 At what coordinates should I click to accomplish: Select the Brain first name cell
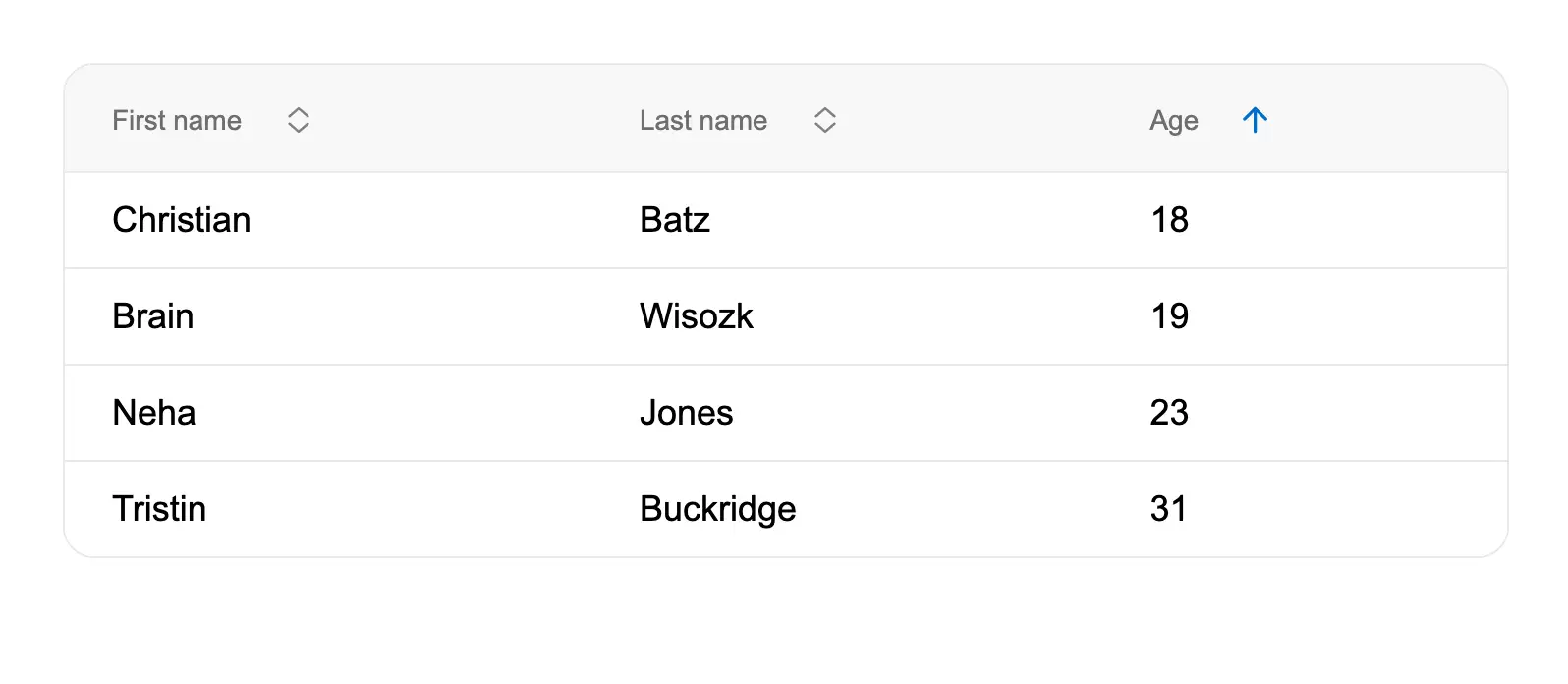[x=153, y=316]
